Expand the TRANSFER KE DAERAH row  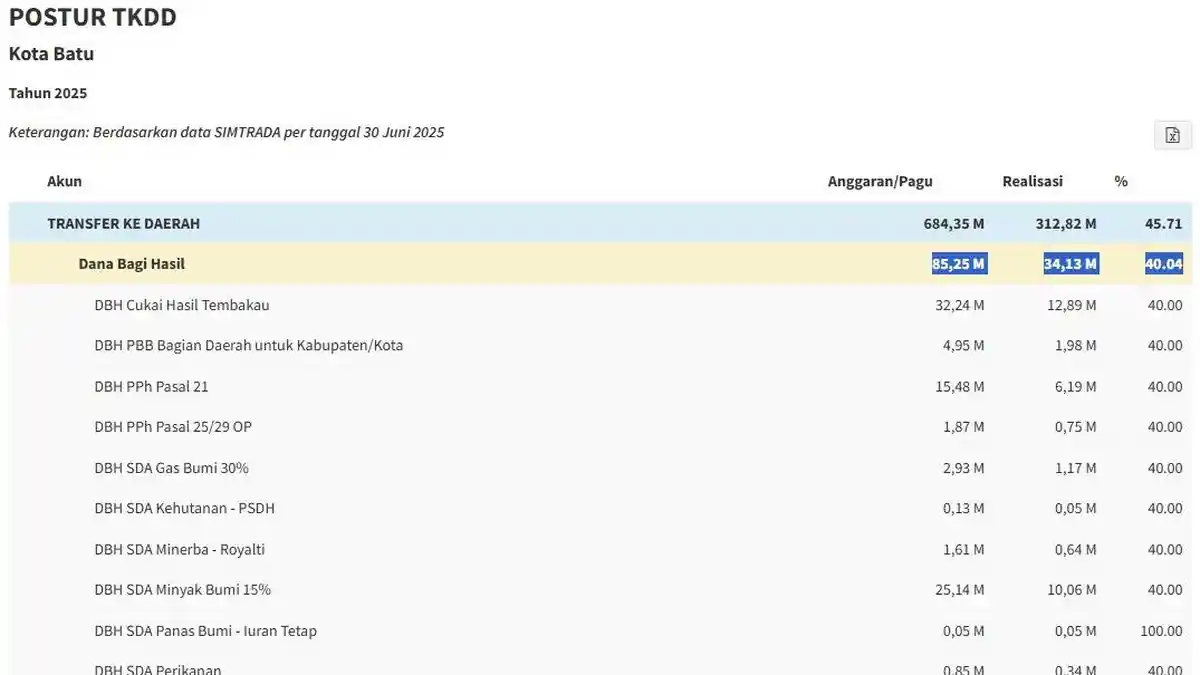600,223
